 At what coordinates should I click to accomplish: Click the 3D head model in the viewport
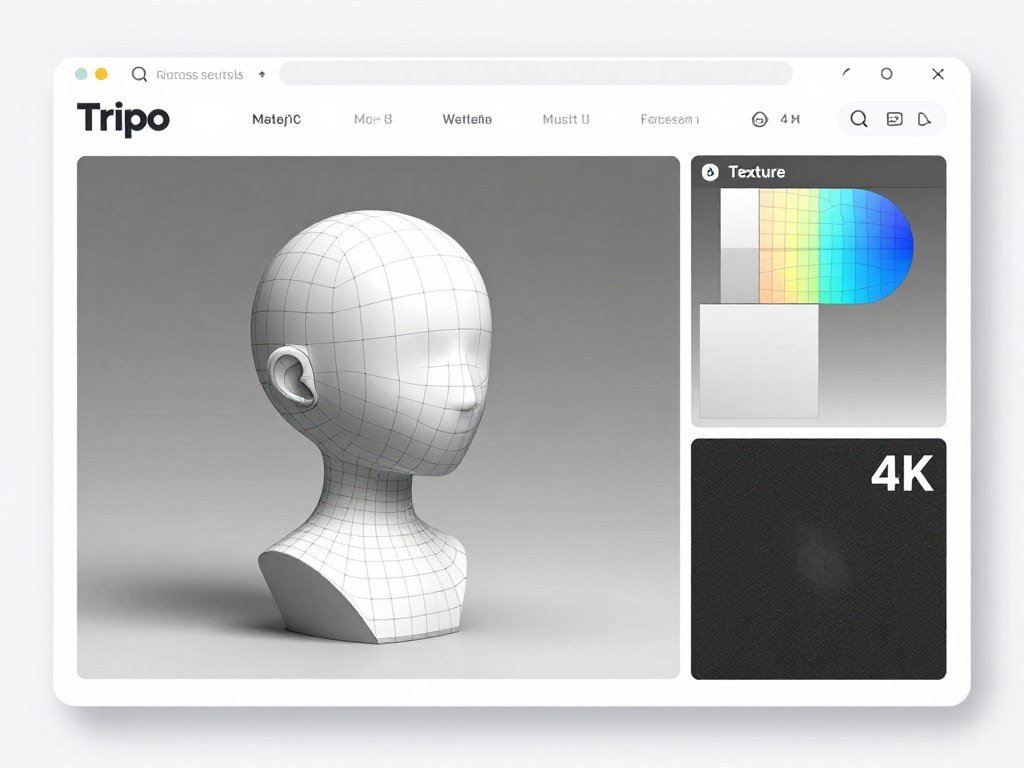(x=371, y=424)
